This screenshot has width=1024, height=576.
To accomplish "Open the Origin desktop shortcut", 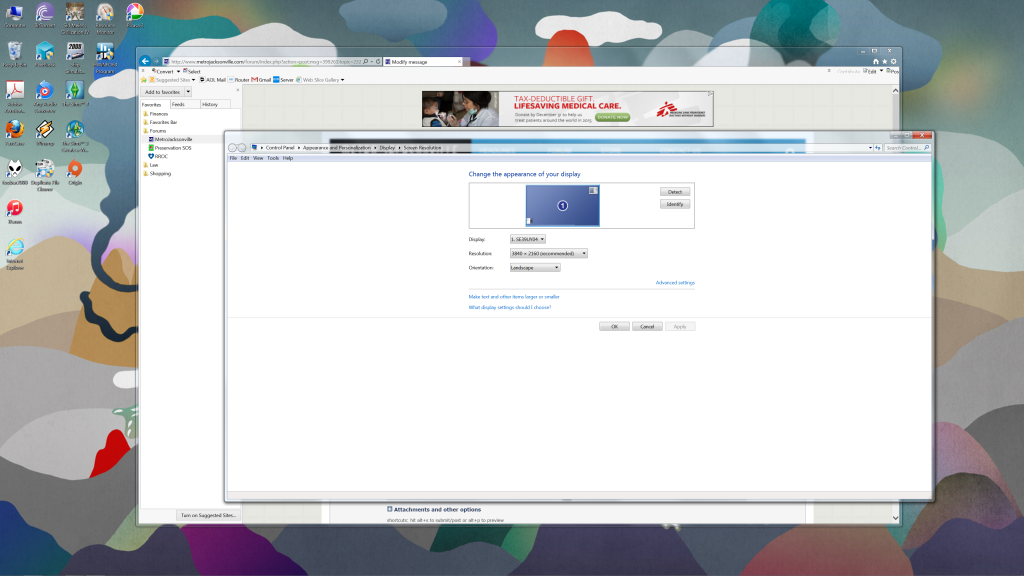I will coord(74,171).
